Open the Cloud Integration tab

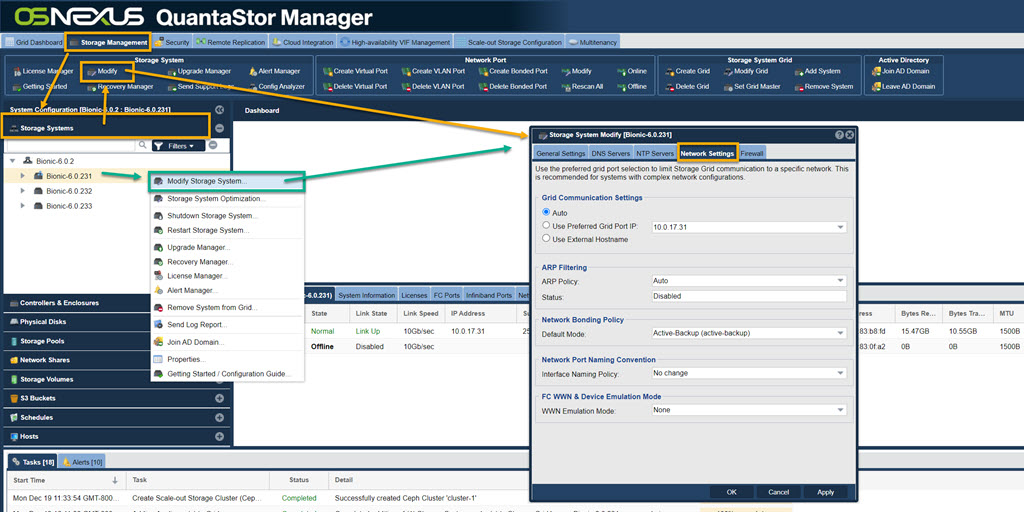(x=303, y=42)
